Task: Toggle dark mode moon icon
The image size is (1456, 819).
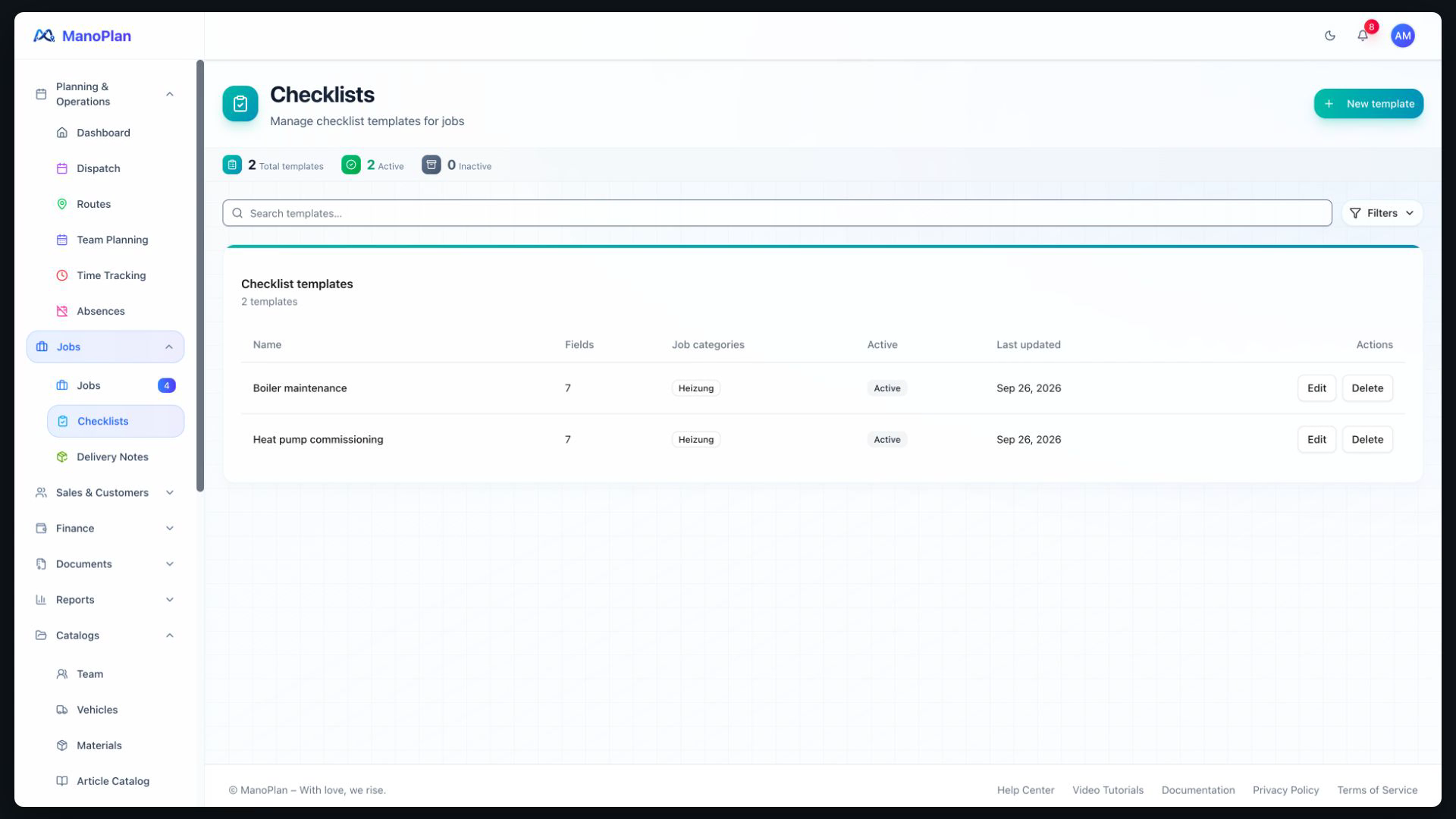Action: coord(1329,36)
